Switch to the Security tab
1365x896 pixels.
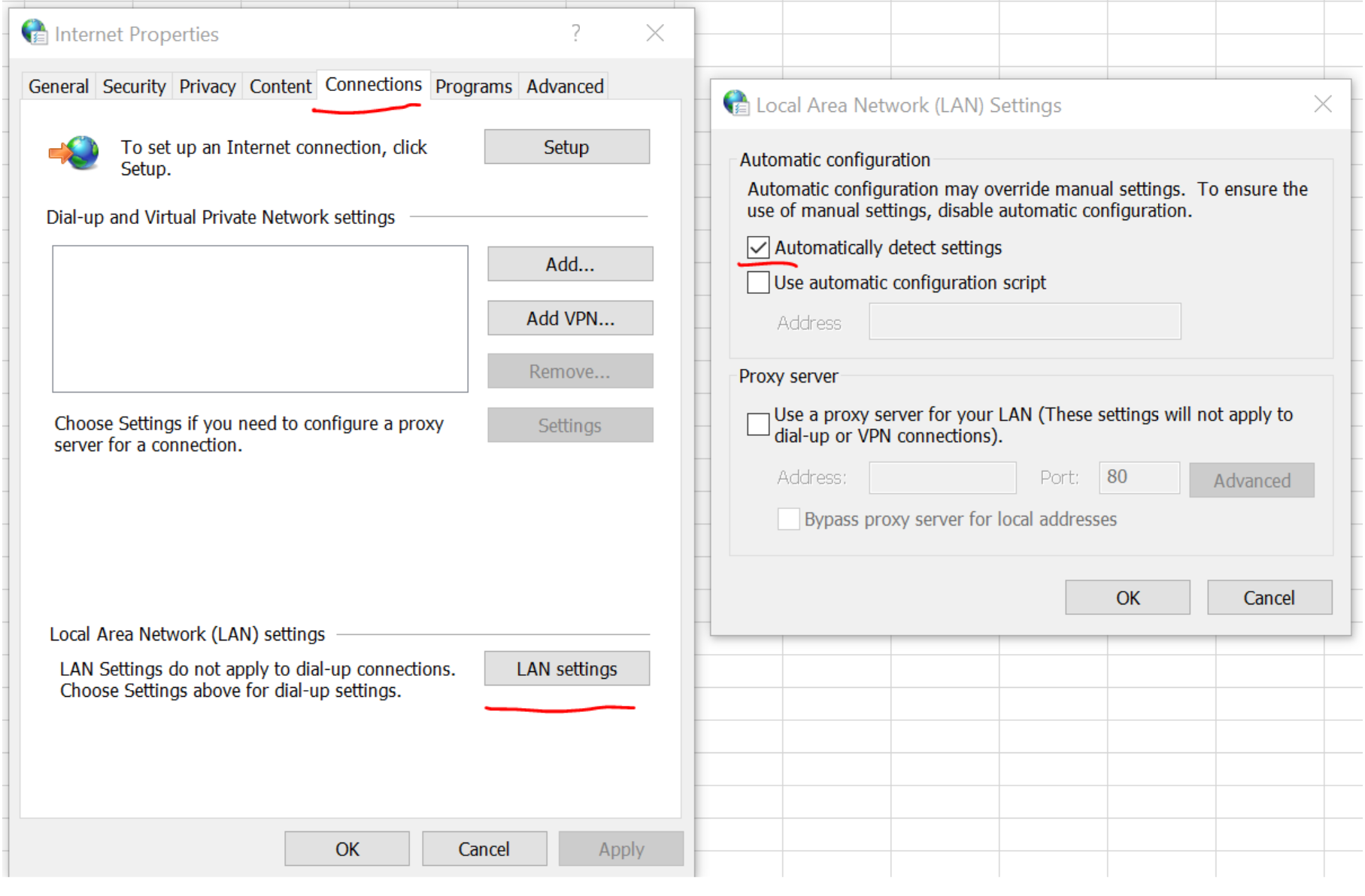coord(134,86)
